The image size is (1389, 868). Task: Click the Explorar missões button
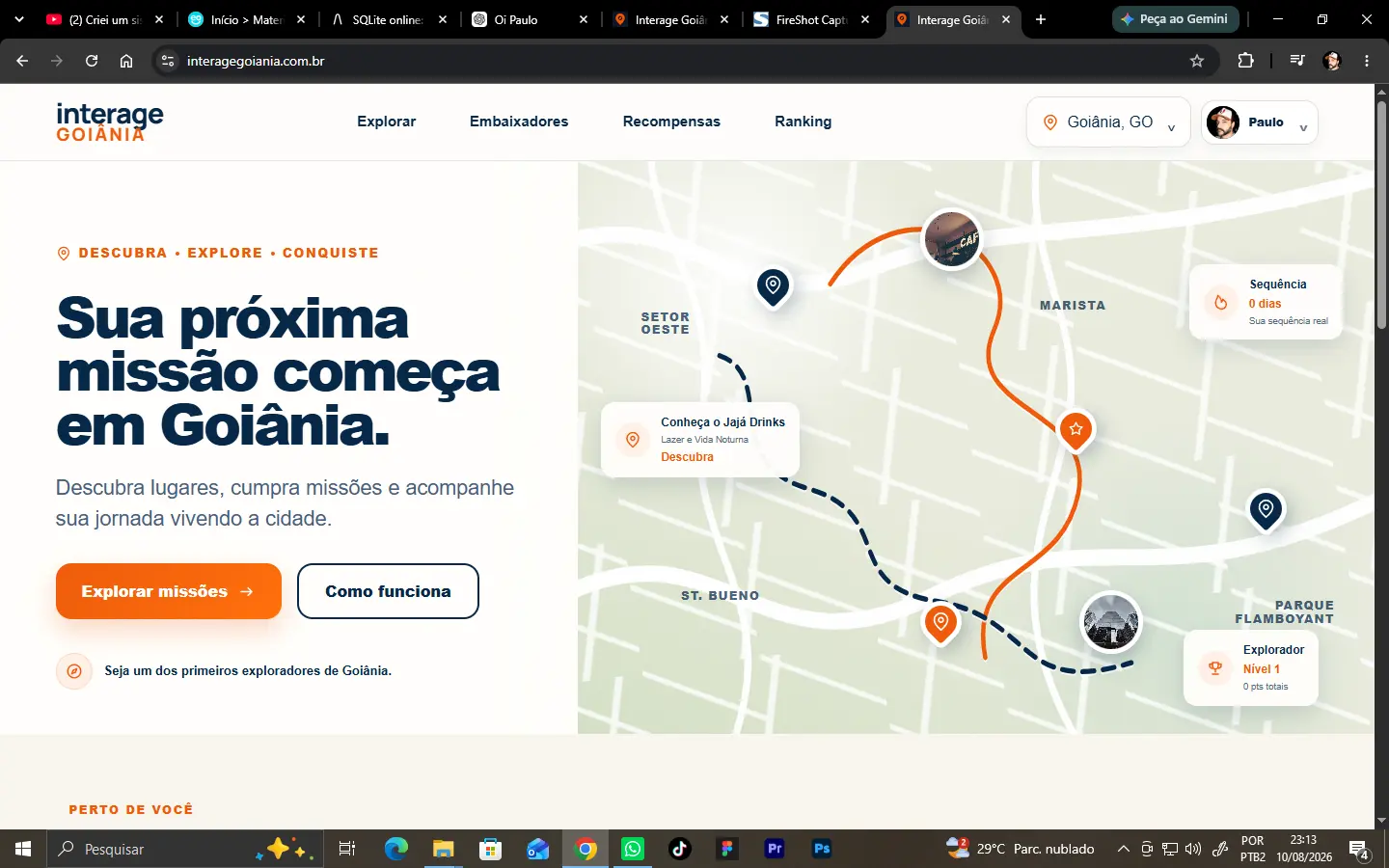[169, 591]
